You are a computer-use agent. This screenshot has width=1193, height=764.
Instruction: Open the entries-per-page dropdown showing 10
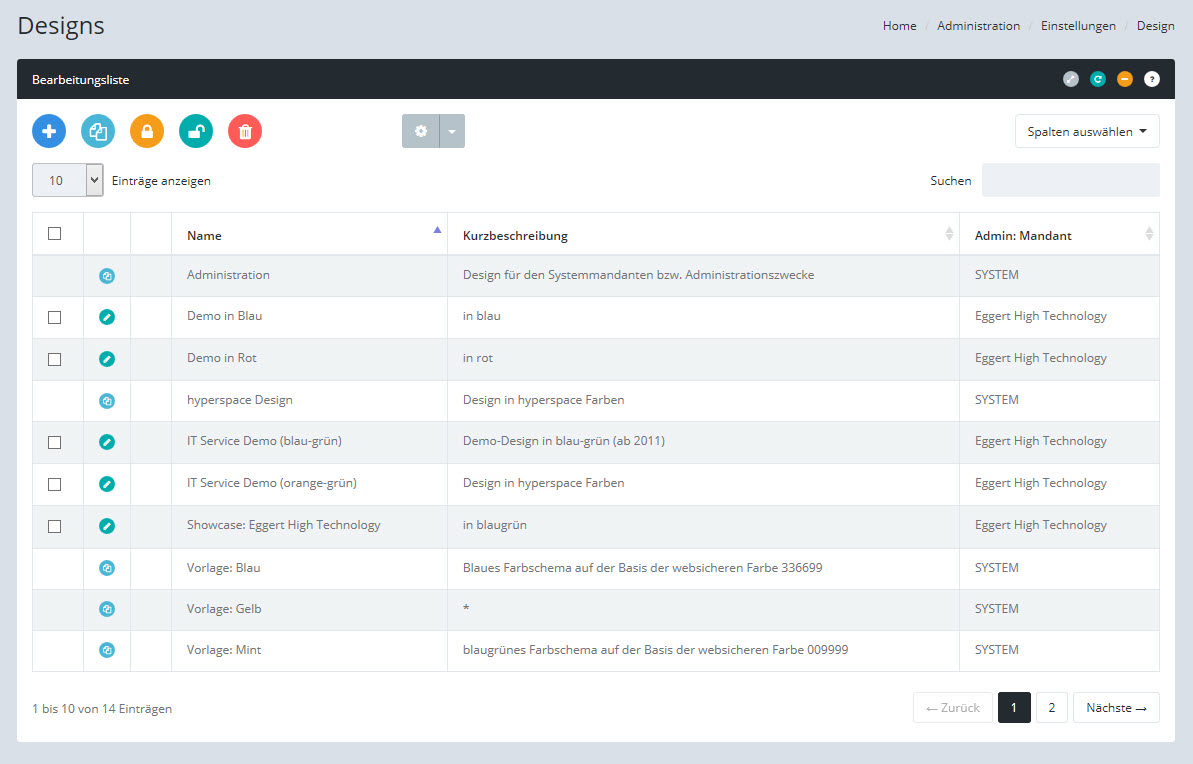coord(68,181)
